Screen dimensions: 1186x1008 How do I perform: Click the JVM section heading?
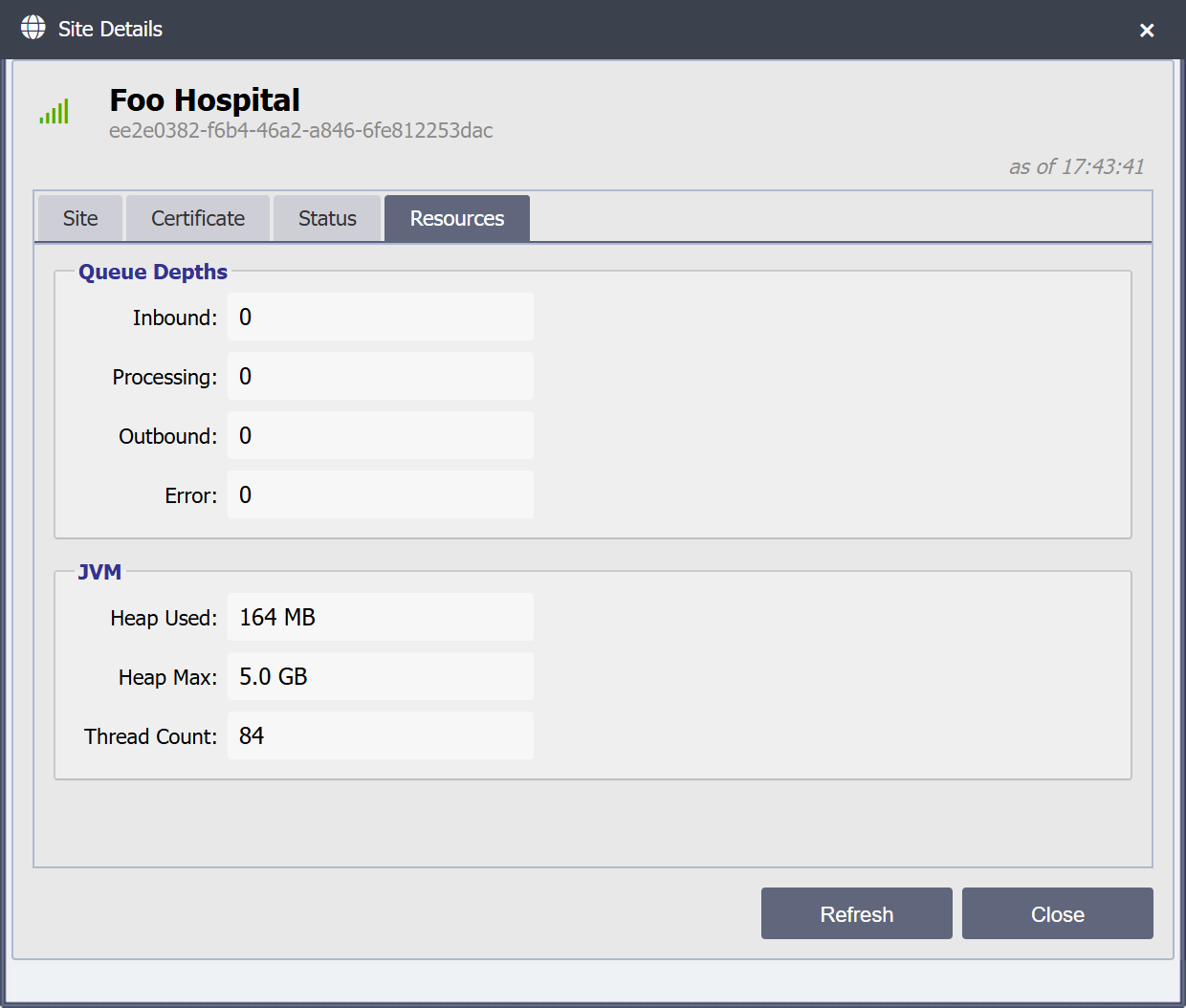(99, 572)
